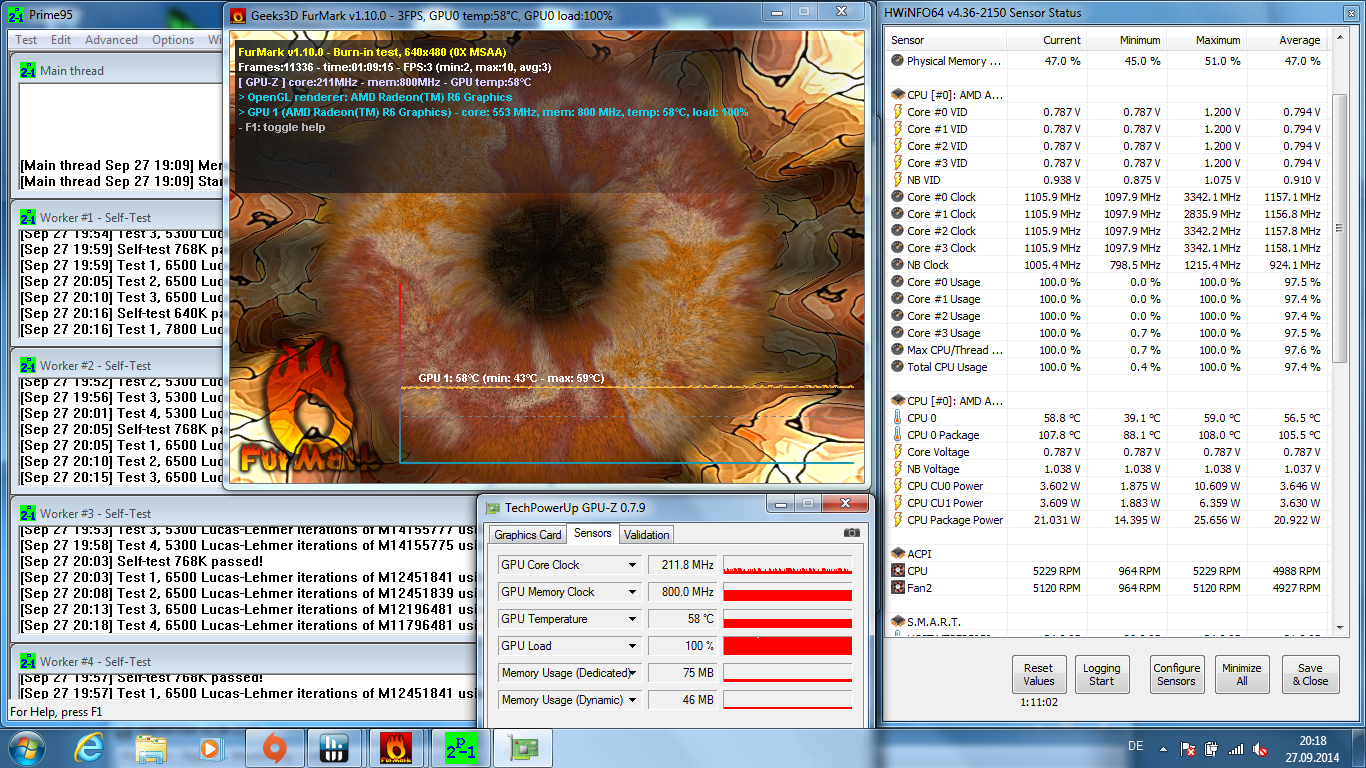Select the Sensors tab in GPU-Z
The image size is (1366, 768).
tap(592, 533)
